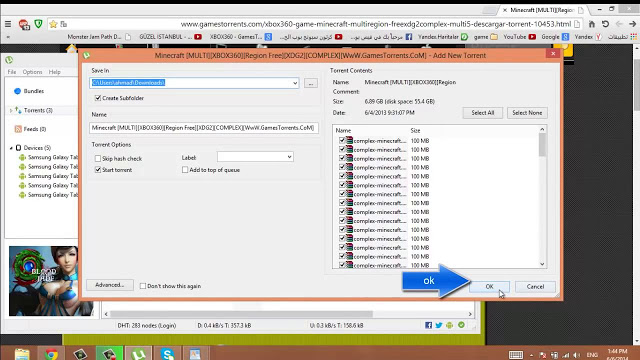Click the Select None button
The image size is (640, 360).
click(527, 113)
